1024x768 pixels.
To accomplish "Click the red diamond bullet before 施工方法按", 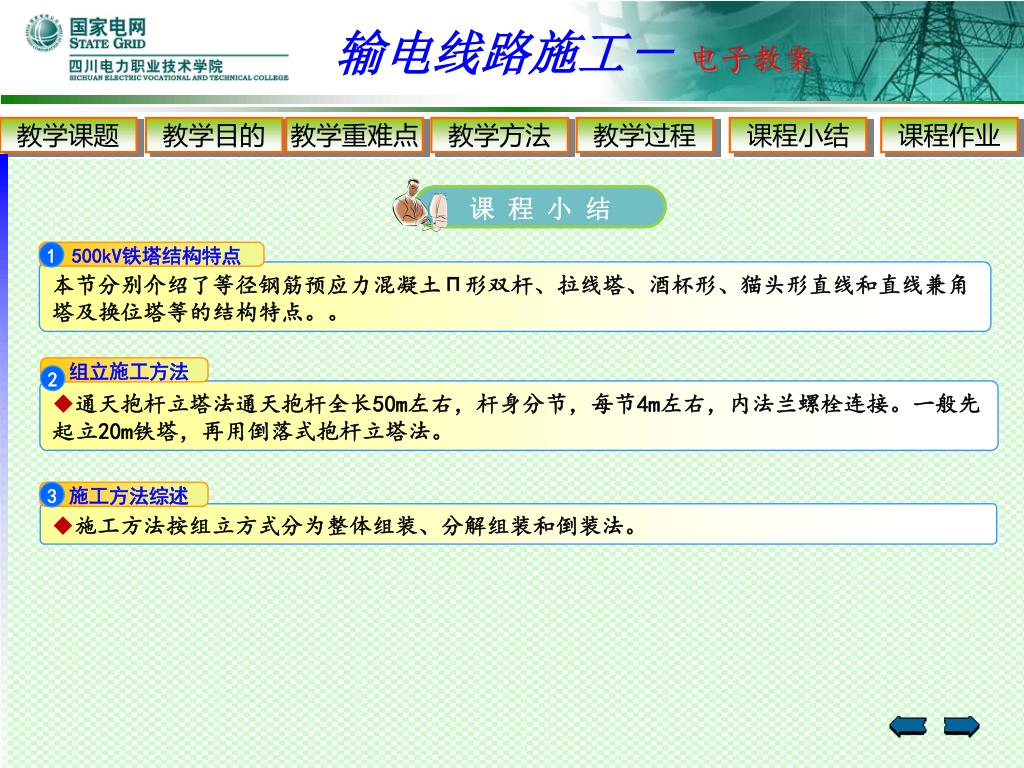I will point(63,525).
